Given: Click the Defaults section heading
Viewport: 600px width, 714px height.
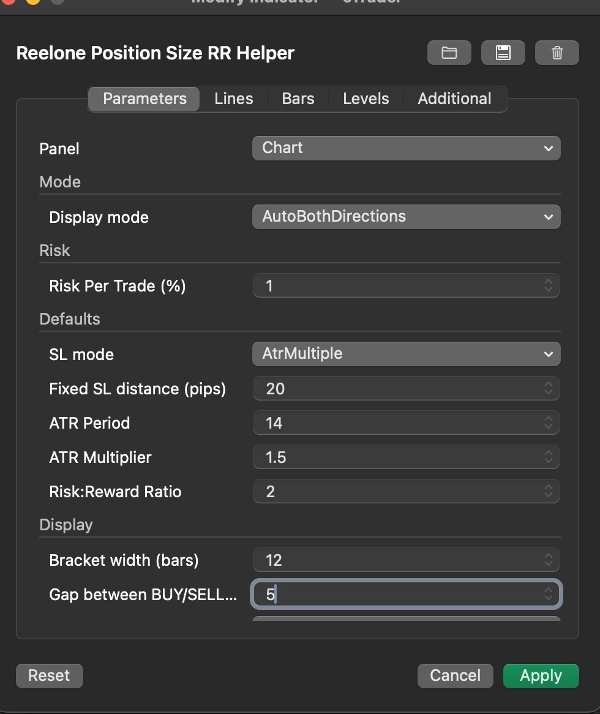Looking at the screenshot, I should [x=70, y=319].
